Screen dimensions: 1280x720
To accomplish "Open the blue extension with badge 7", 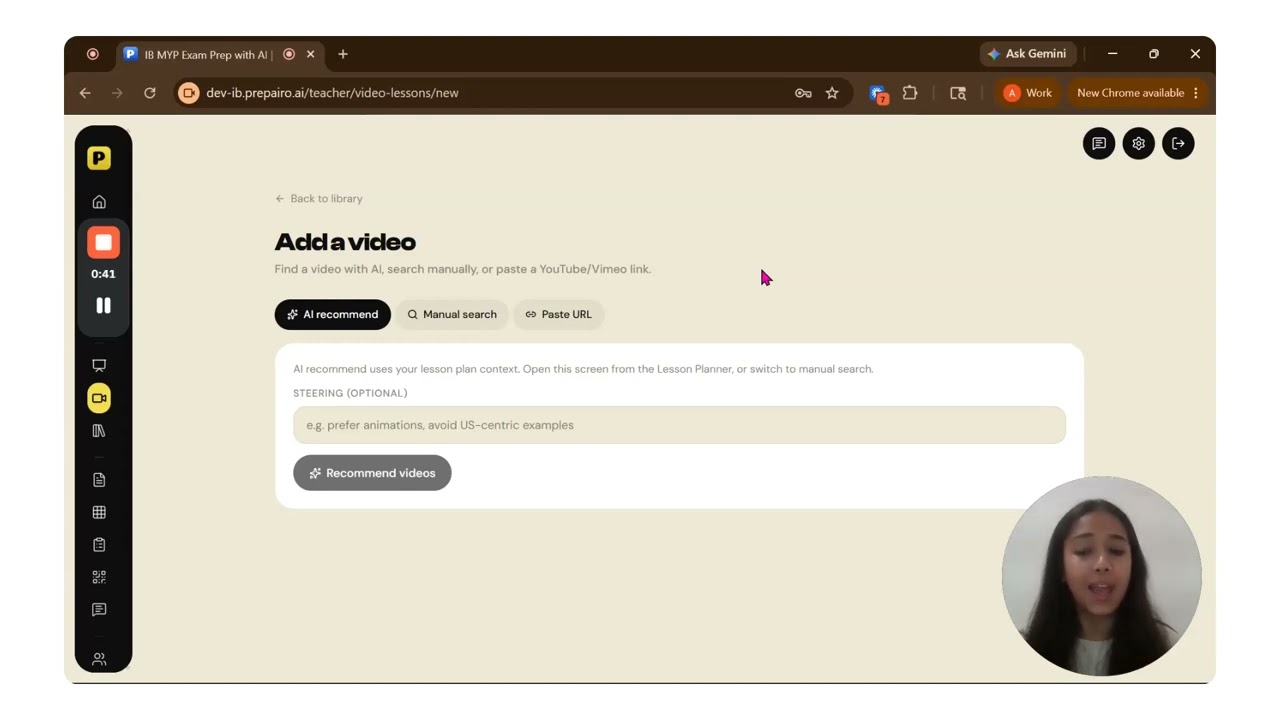I will coord(878,93).
